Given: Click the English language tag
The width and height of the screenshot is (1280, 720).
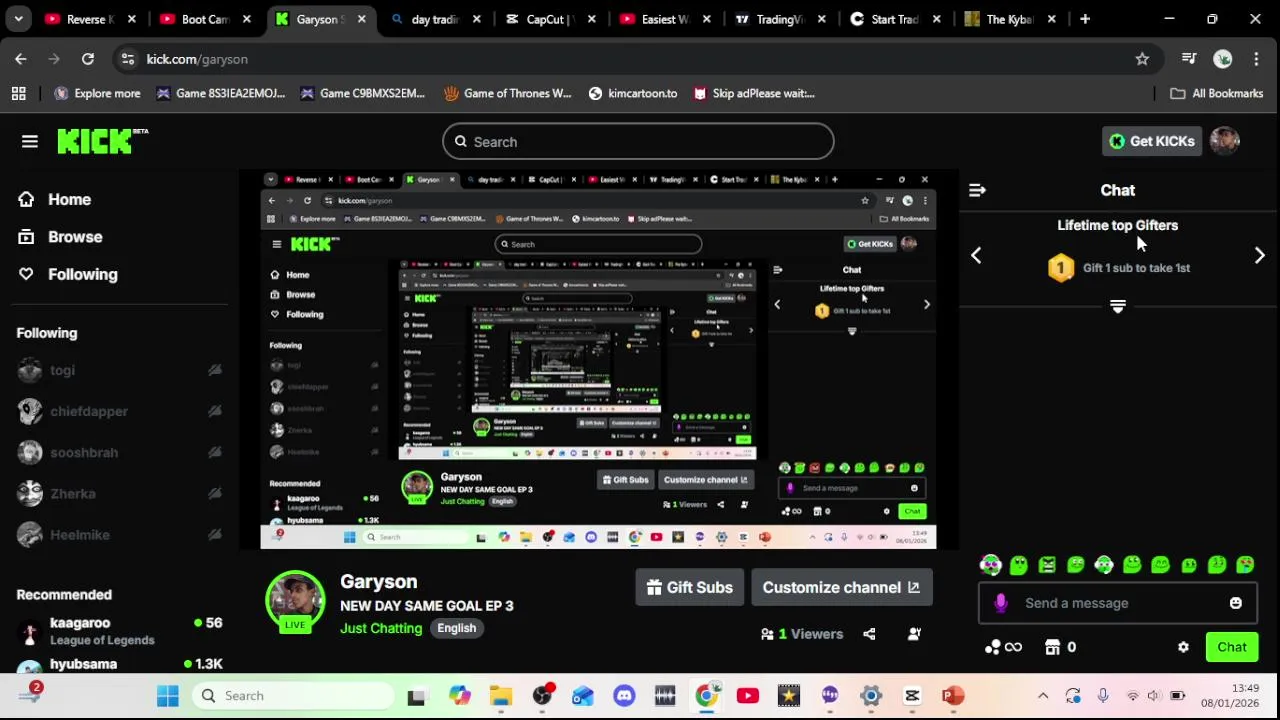Looking at the screenshot, I should (456, 628).
